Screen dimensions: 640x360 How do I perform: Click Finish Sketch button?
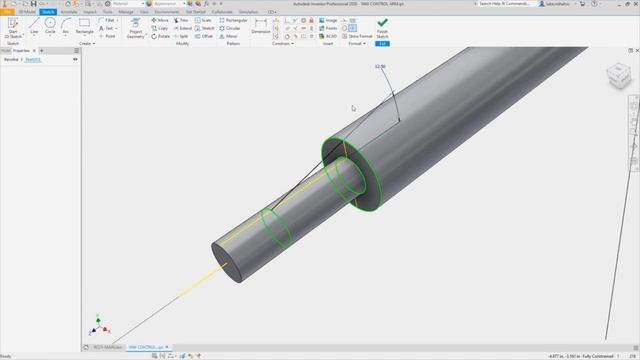pyautogui.click(x=382, y=28)
